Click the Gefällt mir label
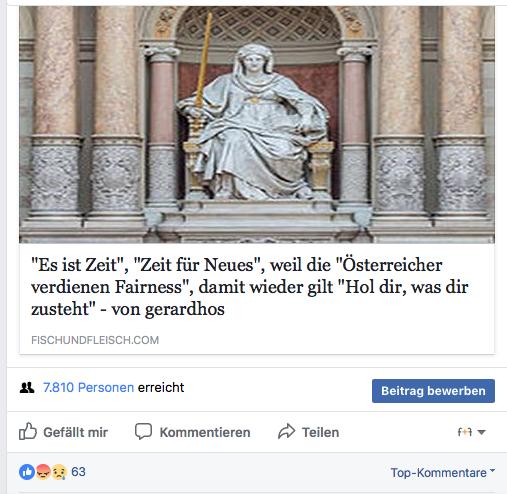The height and width of the screenshot is (494, 507). click(76, 432)
